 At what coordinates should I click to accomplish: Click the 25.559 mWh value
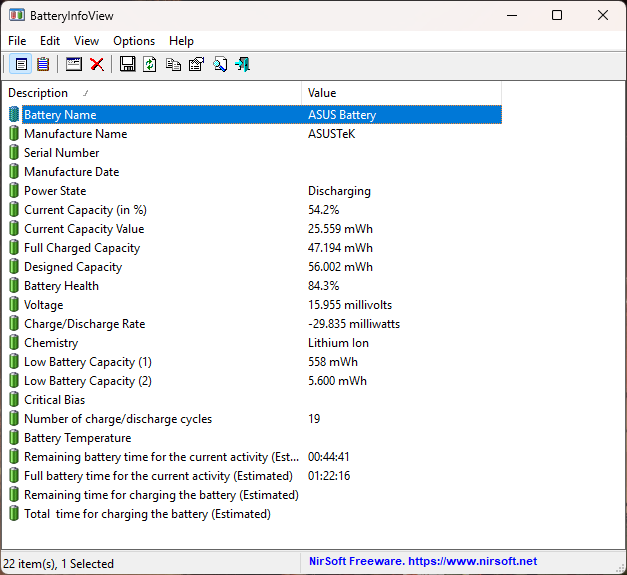click(340, 229)
